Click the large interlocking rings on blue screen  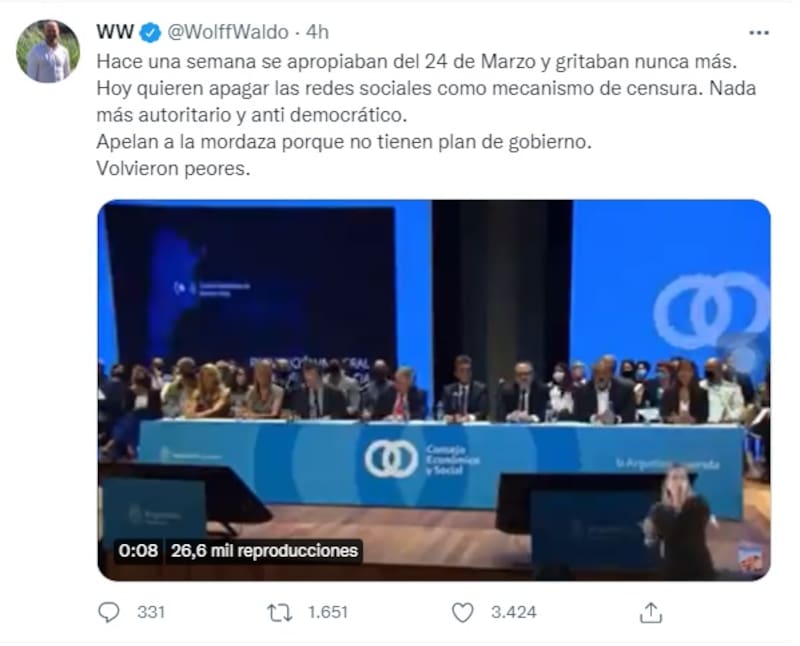712,310
